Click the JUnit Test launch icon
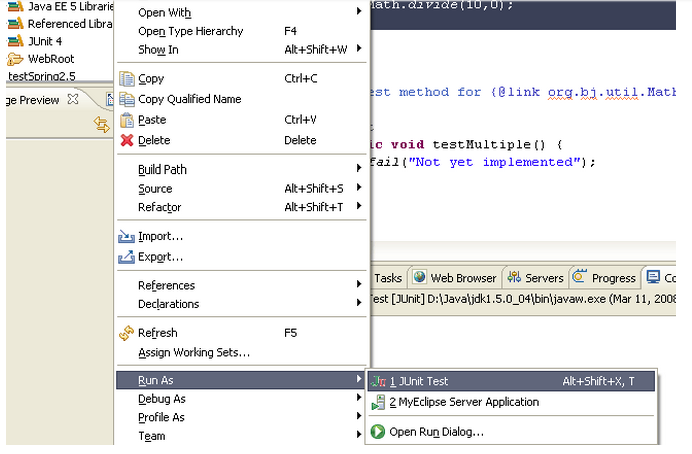The height and width of the screenshot is (454, 692). click(378, 381)
